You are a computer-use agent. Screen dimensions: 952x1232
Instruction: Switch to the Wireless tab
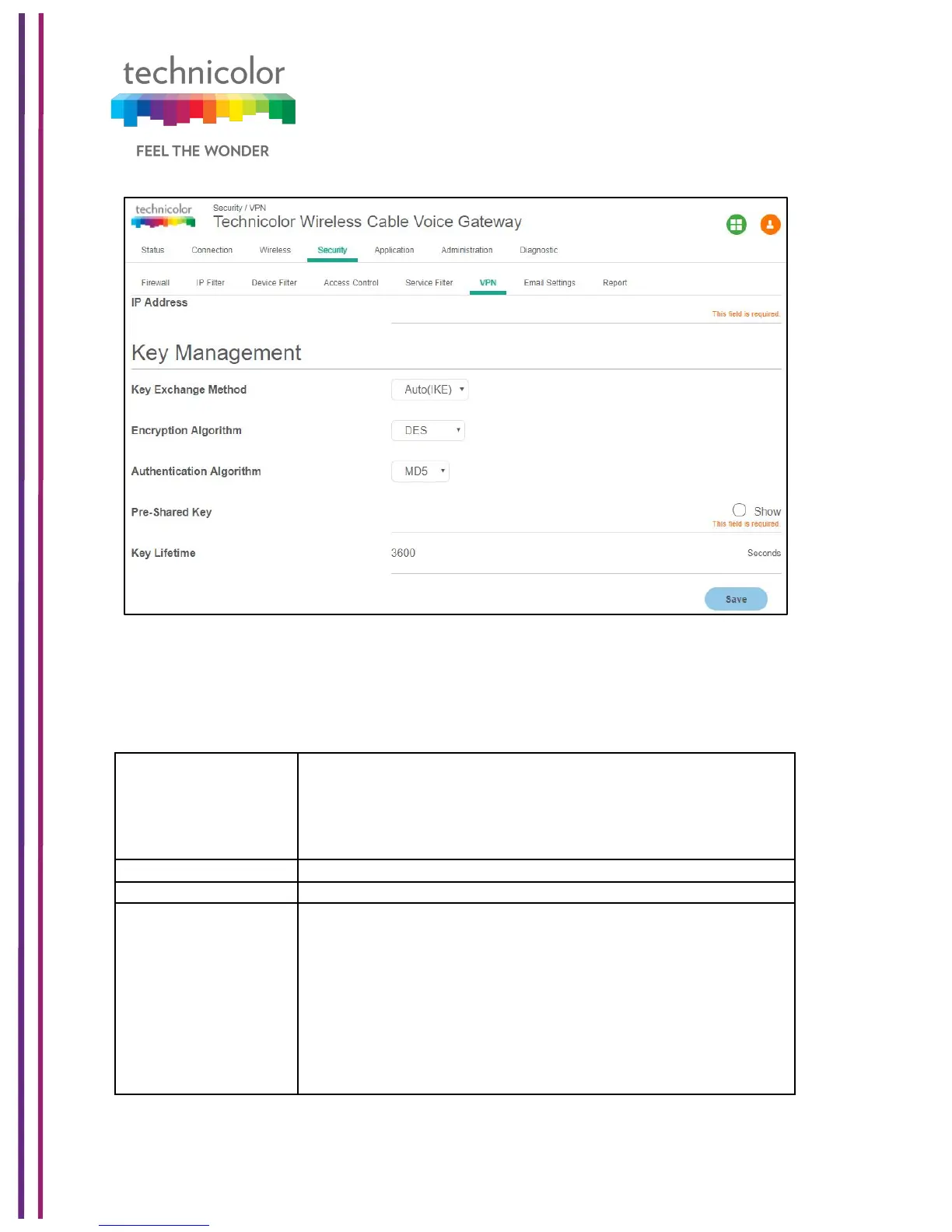275,250
